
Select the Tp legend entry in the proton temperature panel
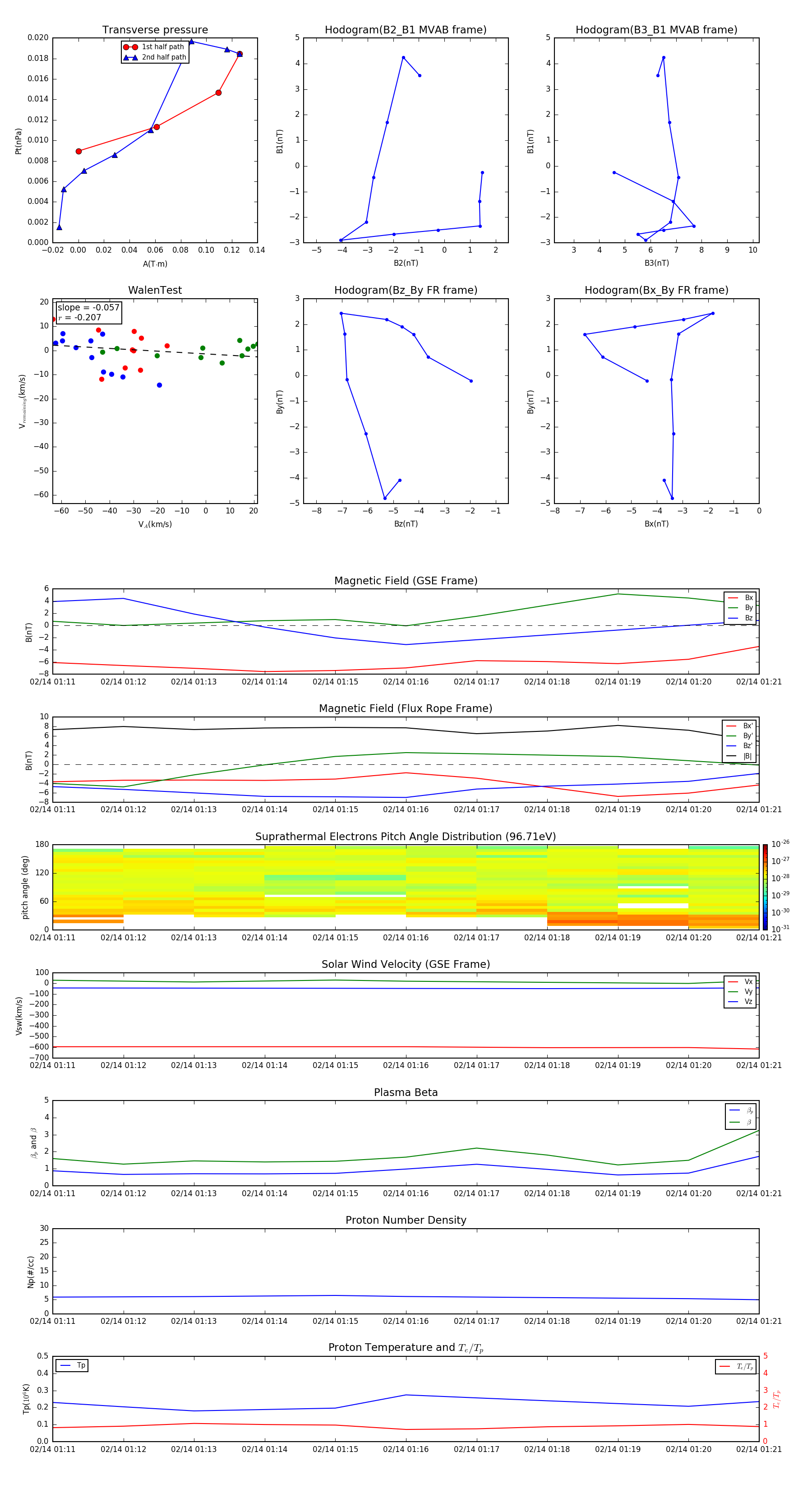coord(72,1365)
